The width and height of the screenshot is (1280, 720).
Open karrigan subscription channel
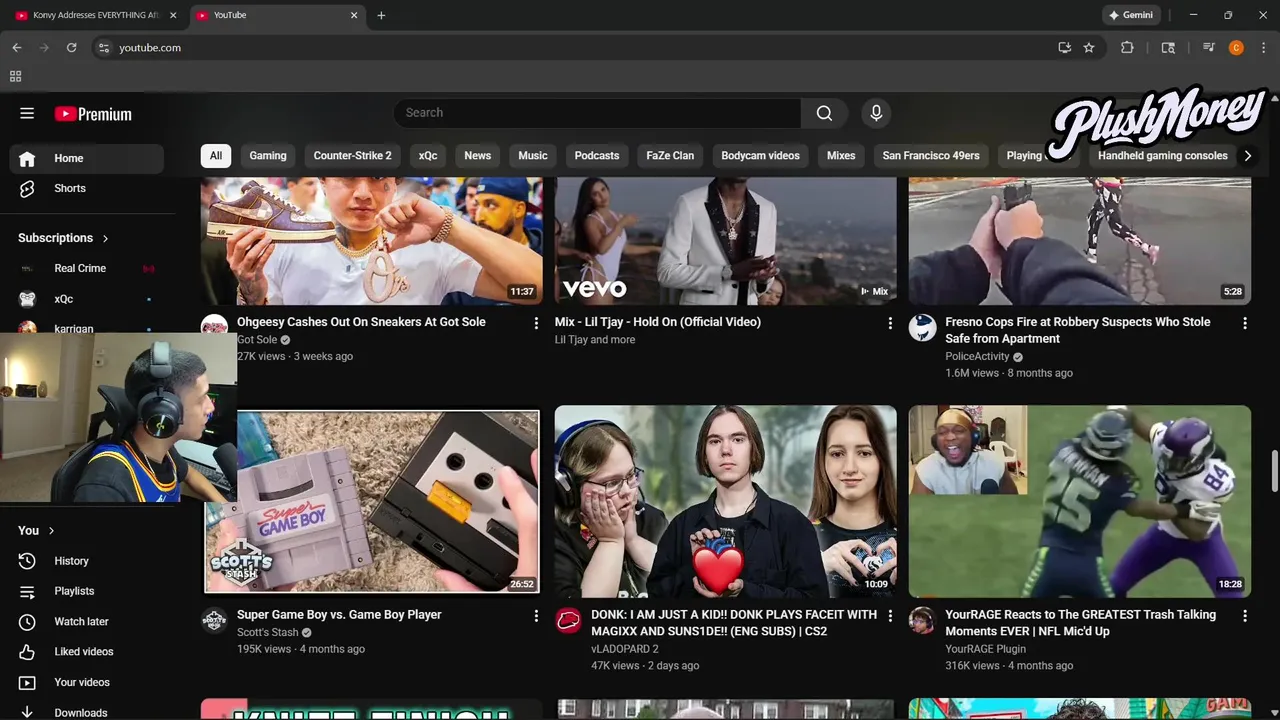tap(87, 328)
